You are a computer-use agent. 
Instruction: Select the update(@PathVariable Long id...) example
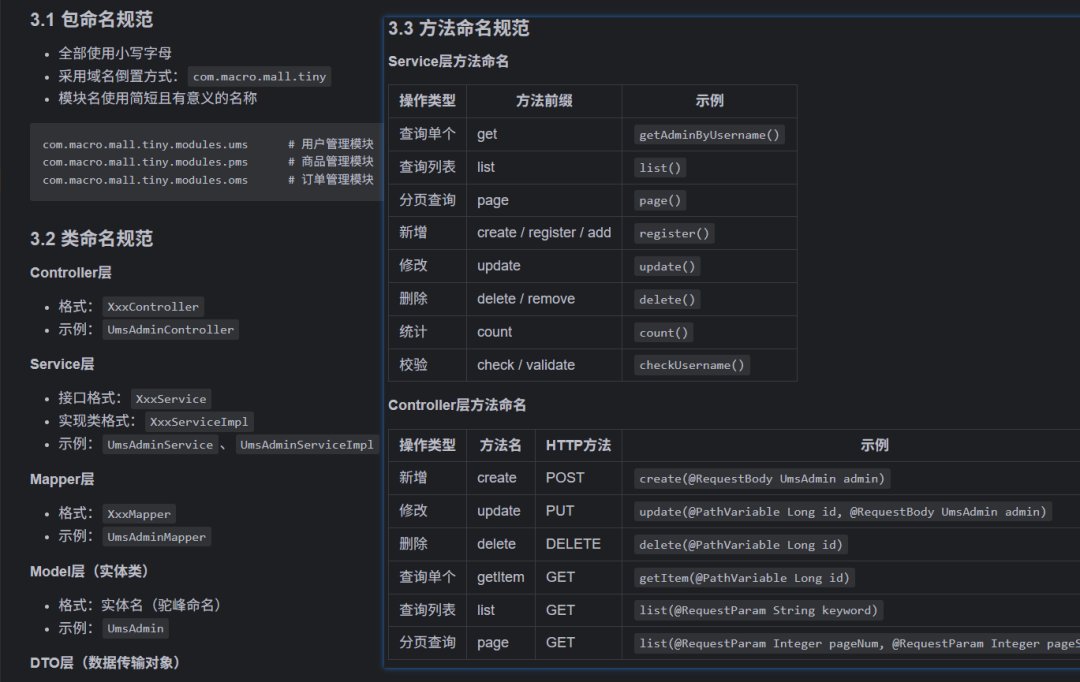[x=842, y=512]
